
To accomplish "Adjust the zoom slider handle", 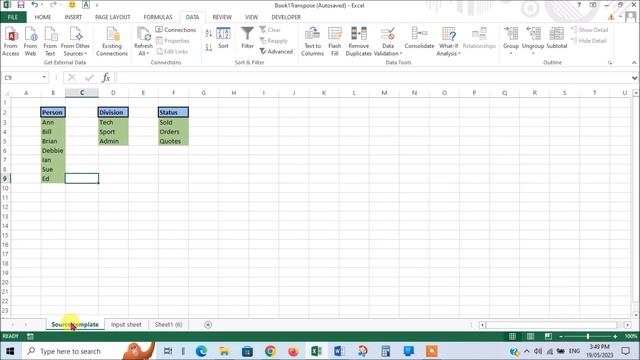I will 588,336.
